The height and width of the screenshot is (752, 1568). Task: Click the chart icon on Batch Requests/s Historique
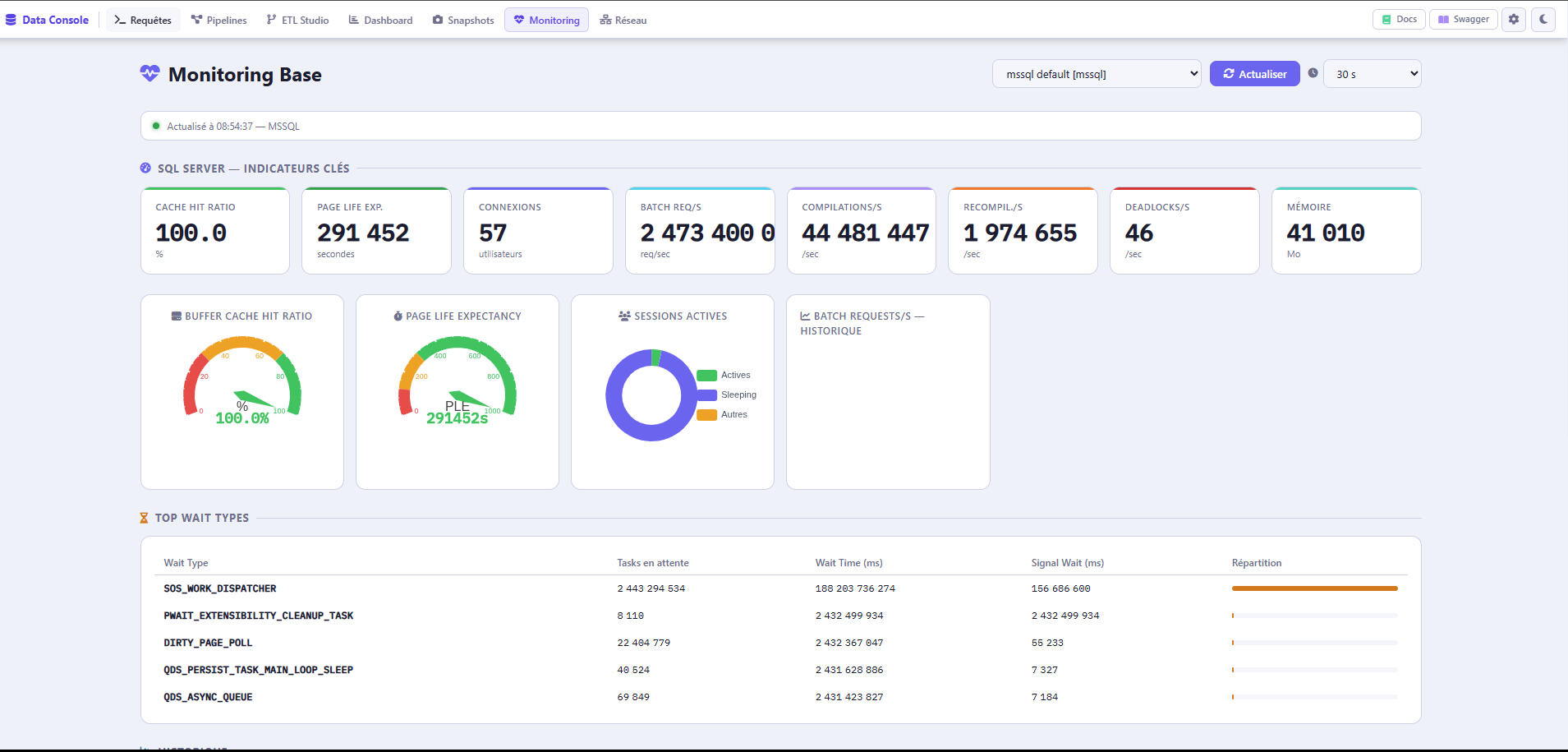coord(805,316)
